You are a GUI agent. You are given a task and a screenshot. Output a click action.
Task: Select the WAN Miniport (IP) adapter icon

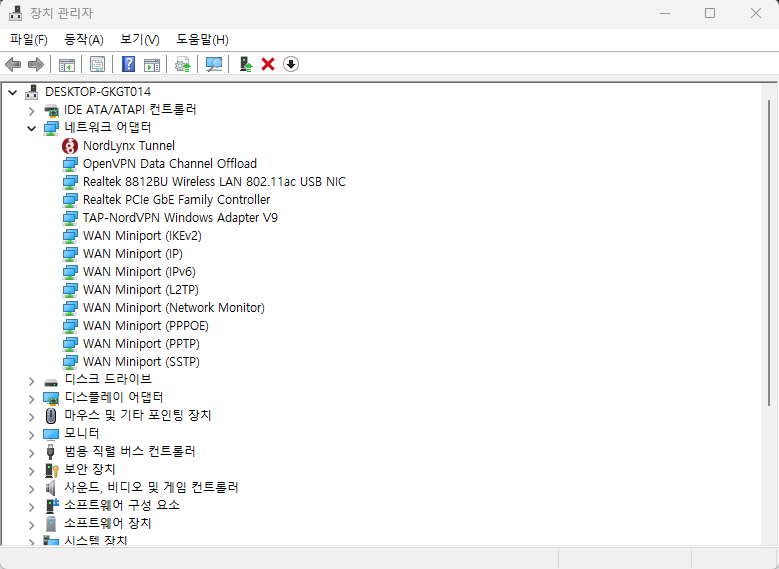tap(70, 254)
